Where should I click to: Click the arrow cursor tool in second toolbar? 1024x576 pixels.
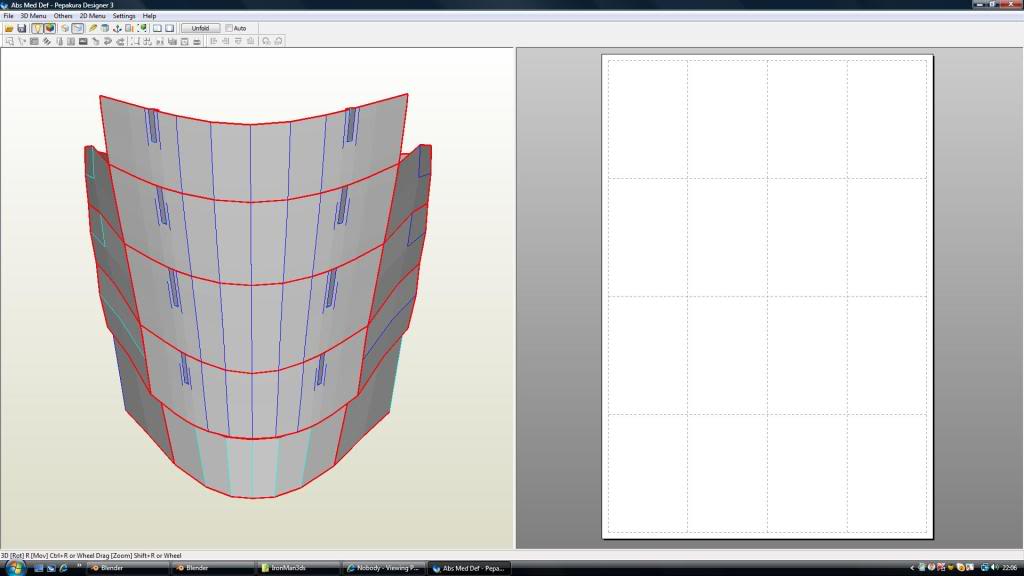pos(22,41)
